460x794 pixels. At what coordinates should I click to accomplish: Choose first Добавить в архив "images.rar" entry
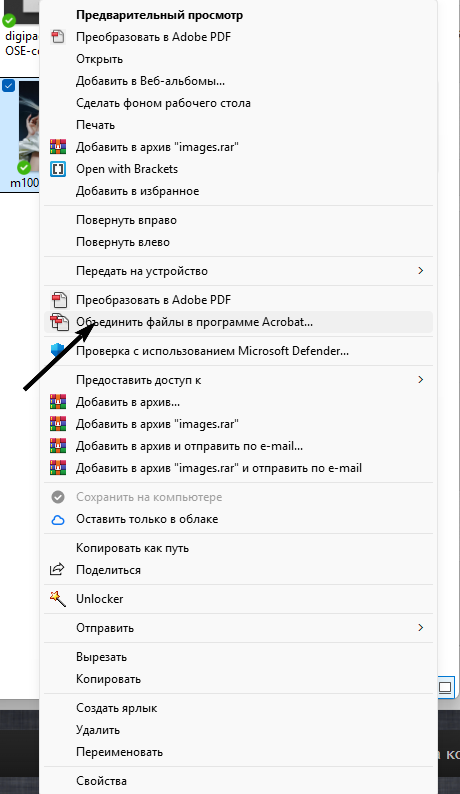239,147
